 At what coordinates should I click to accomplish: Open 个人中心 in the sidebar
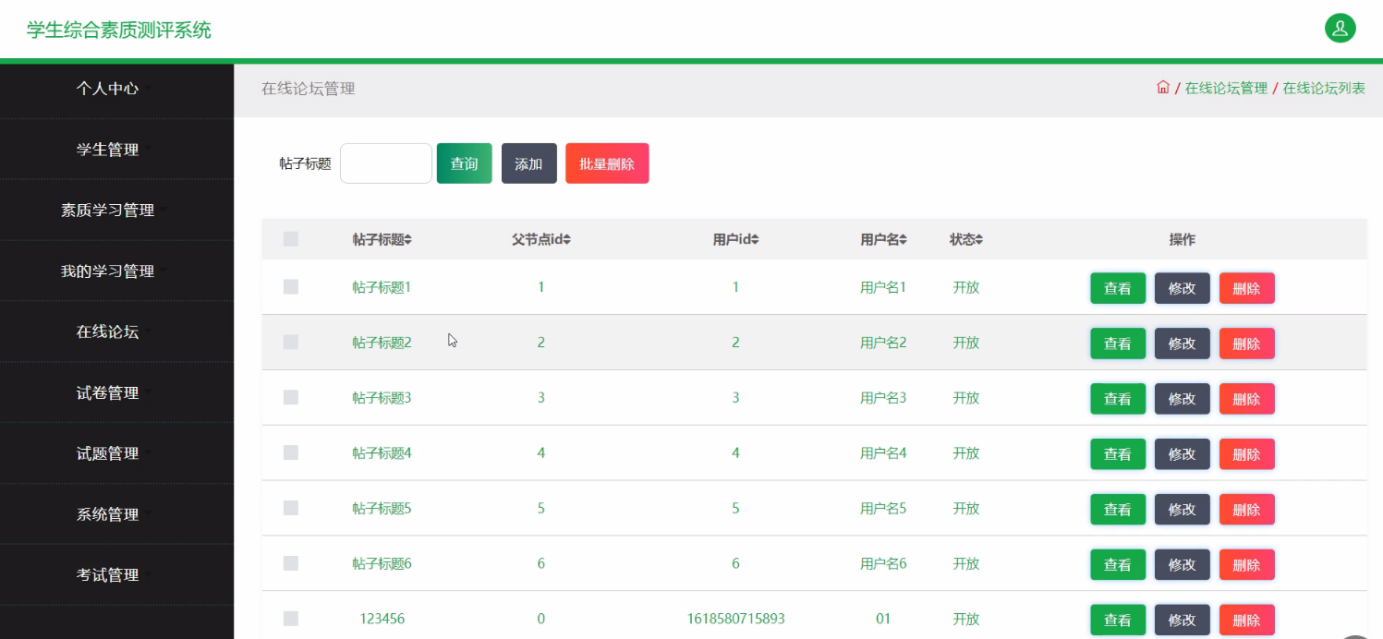click(x=108, y=88)
